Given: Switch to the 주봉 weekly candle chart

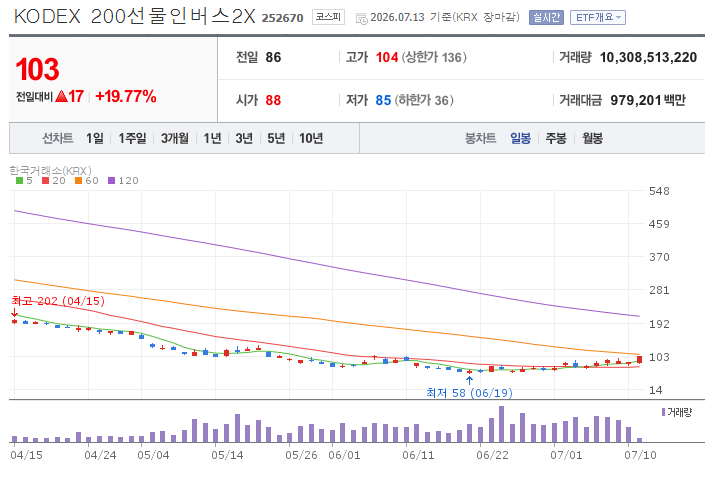Looking at the screenshot, I should click(x=556, y=138).
